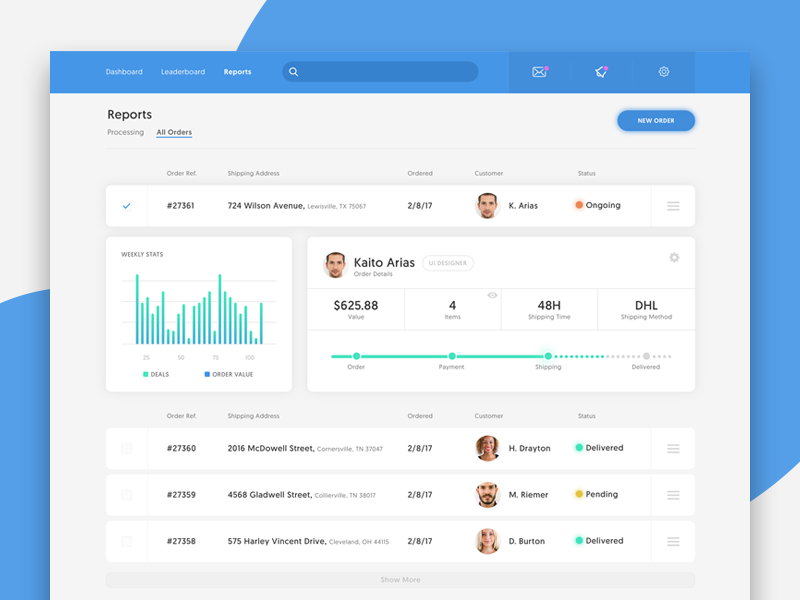Uncheck the checkbox for order #27361
The width and height of the screenshot is (800, 600).
coord(126,206)
